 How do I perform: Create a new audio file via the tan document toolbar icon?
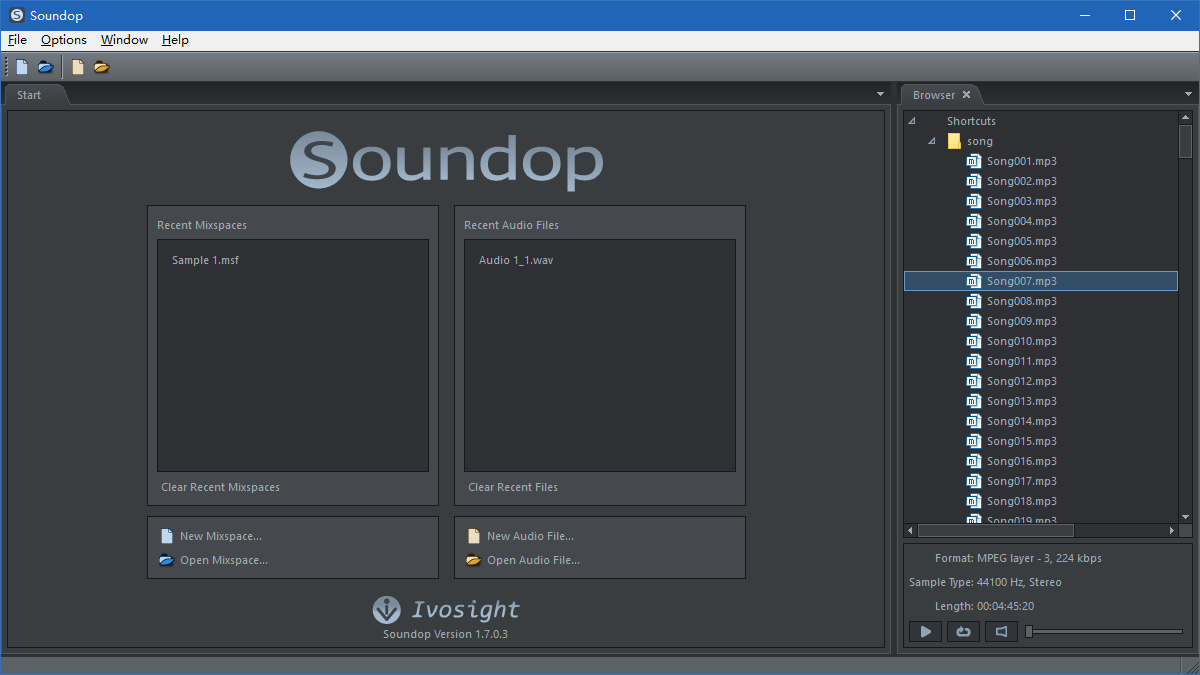tap(77, 66)
